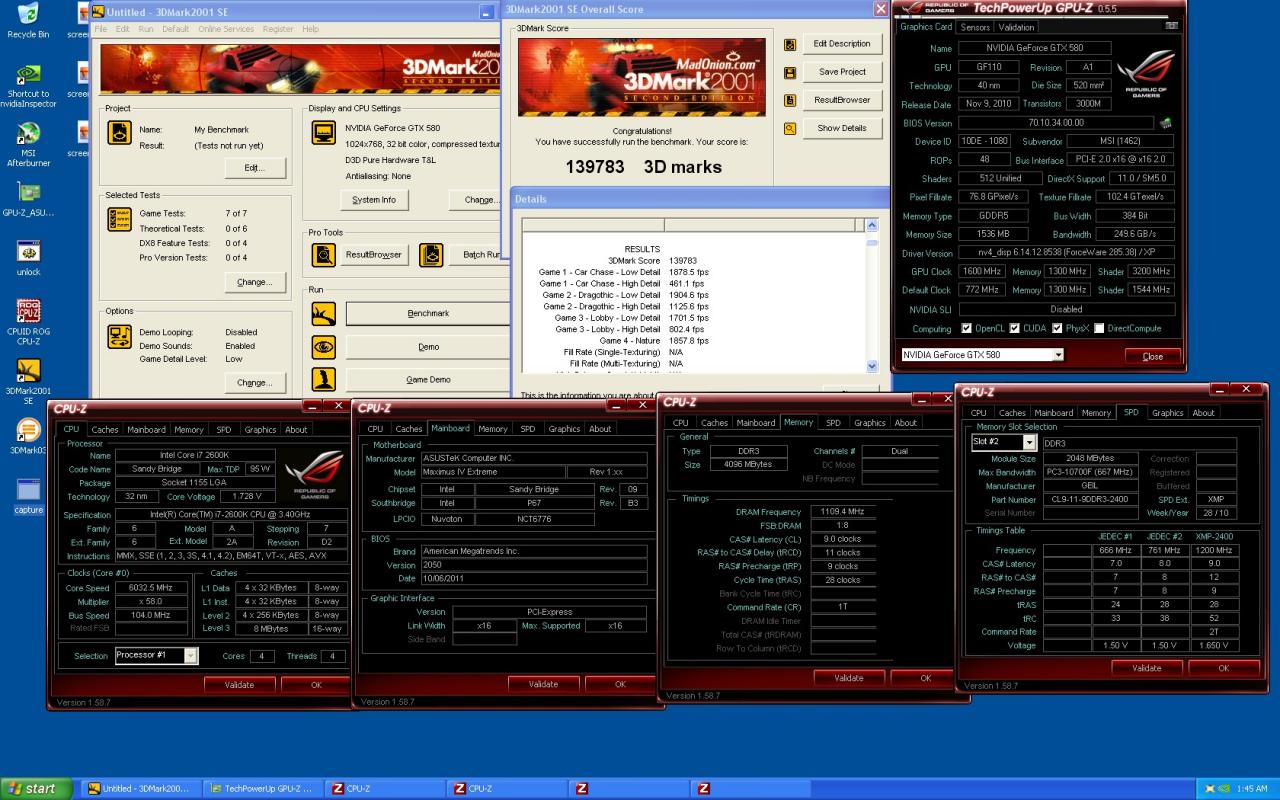Viewport: 1280px width, 800px height.
Task: Open the File menu in 3DMark2001
Action: click(x=100, y=29)
